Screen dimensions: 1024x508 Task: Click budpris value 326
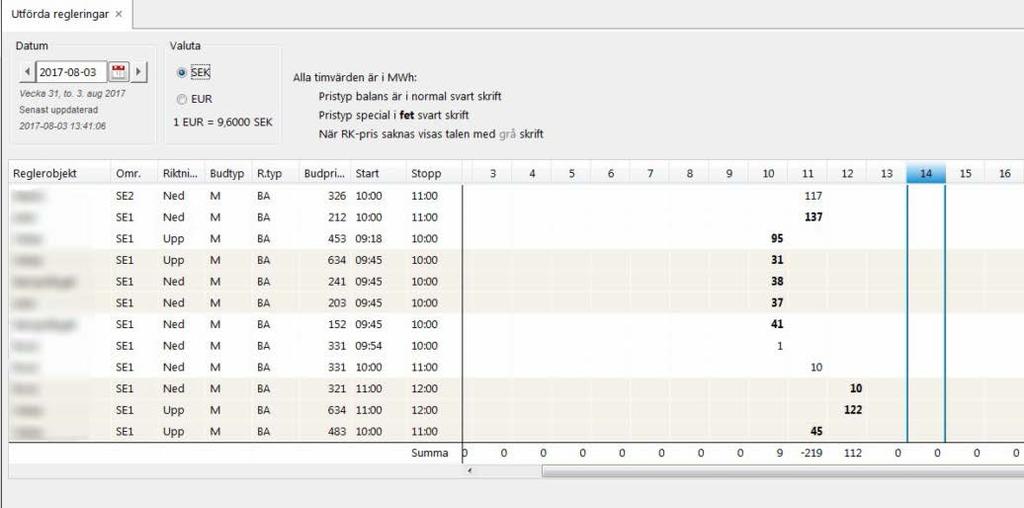coord(338,195)
